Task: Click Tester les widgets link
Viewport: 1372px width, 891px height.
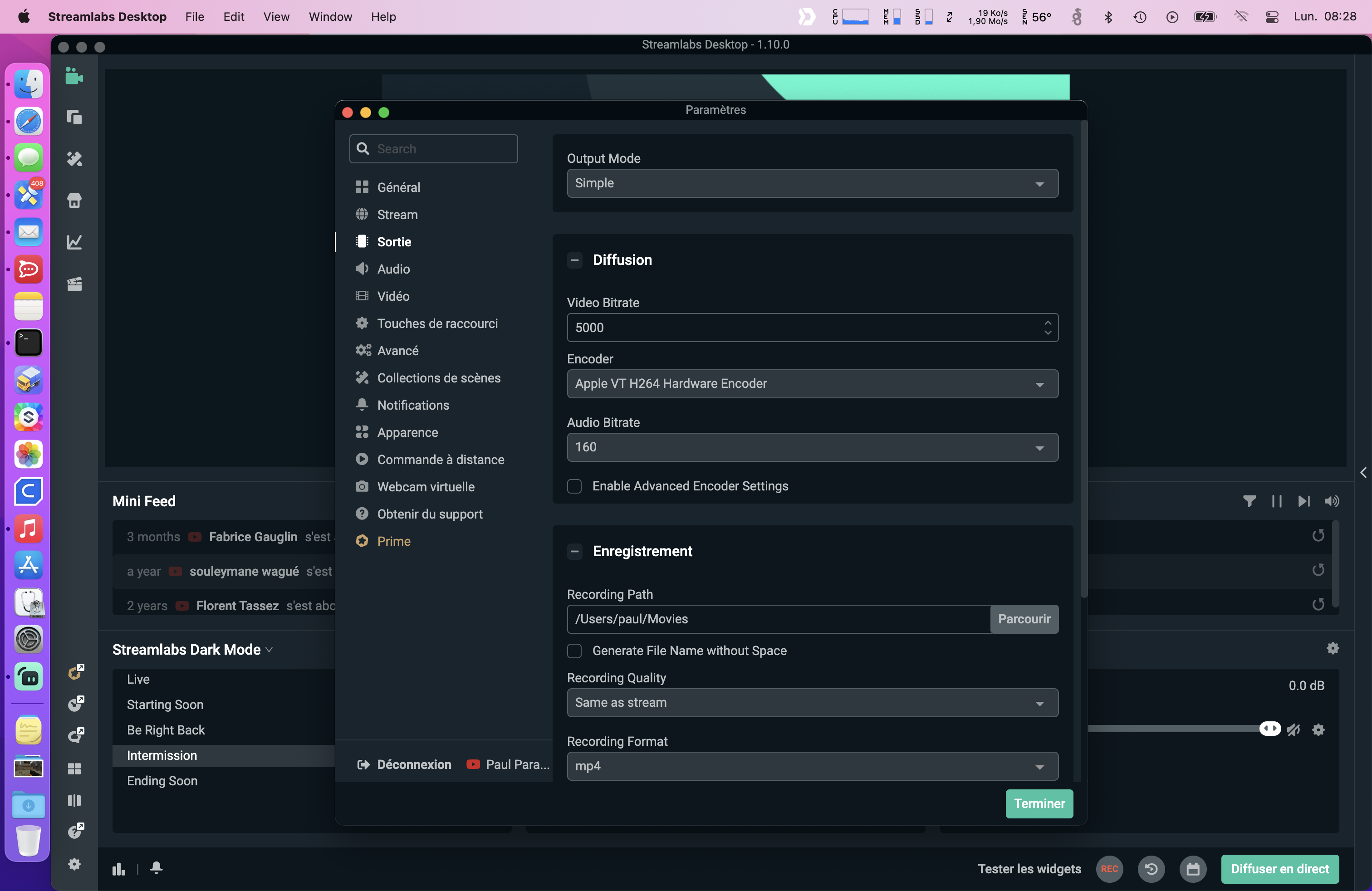Action: pos(1029,868)
